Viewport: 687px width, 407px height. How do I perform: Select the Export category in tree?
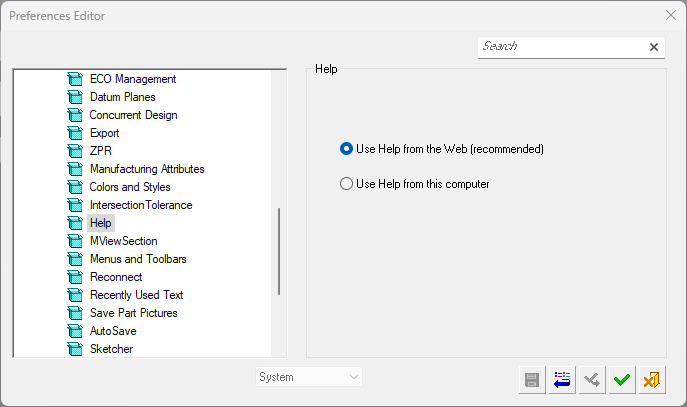[104, 133]
